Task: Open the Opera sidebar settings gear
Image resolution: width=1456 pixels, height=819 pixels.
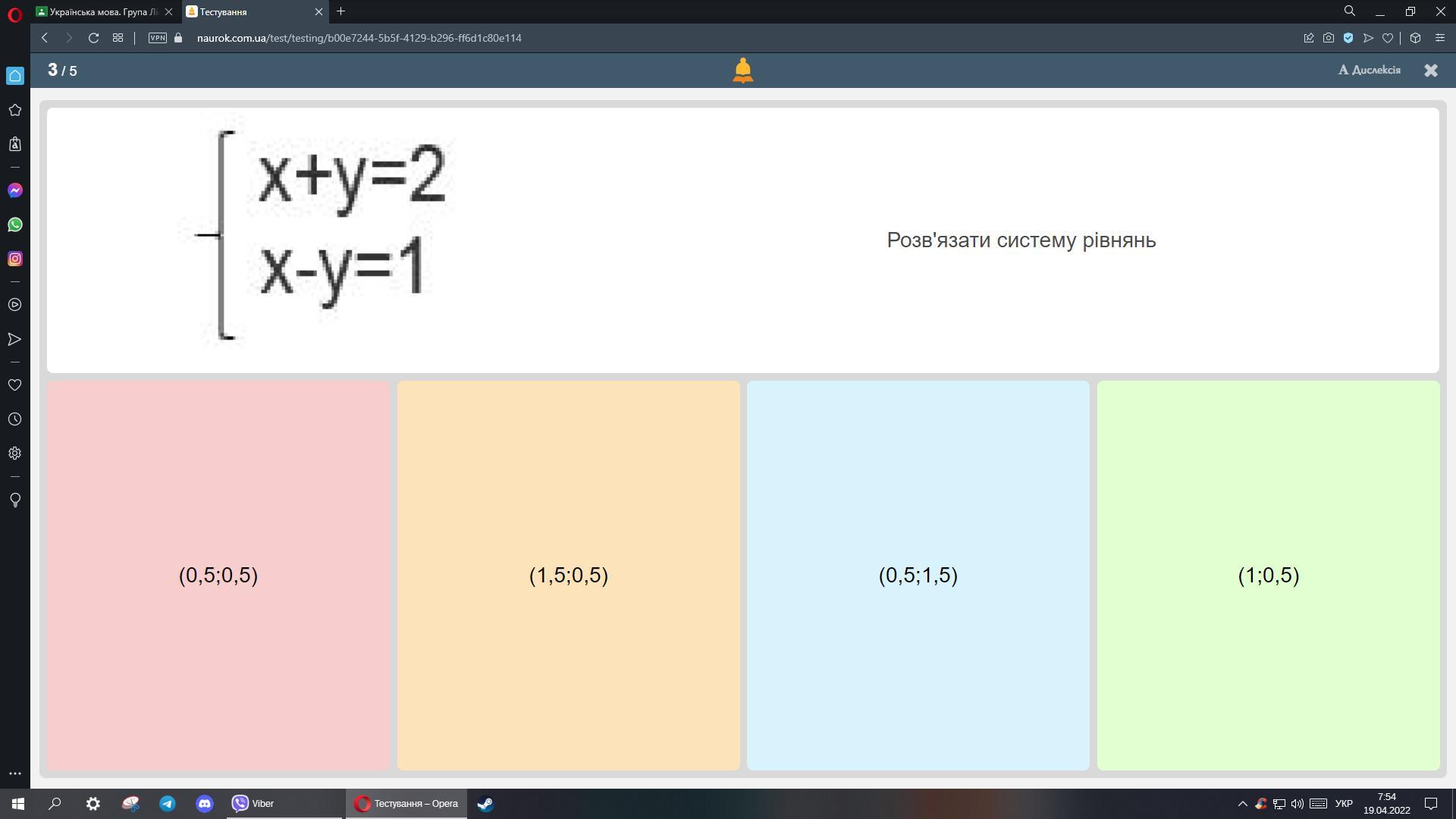Action: tap(14, 453)
